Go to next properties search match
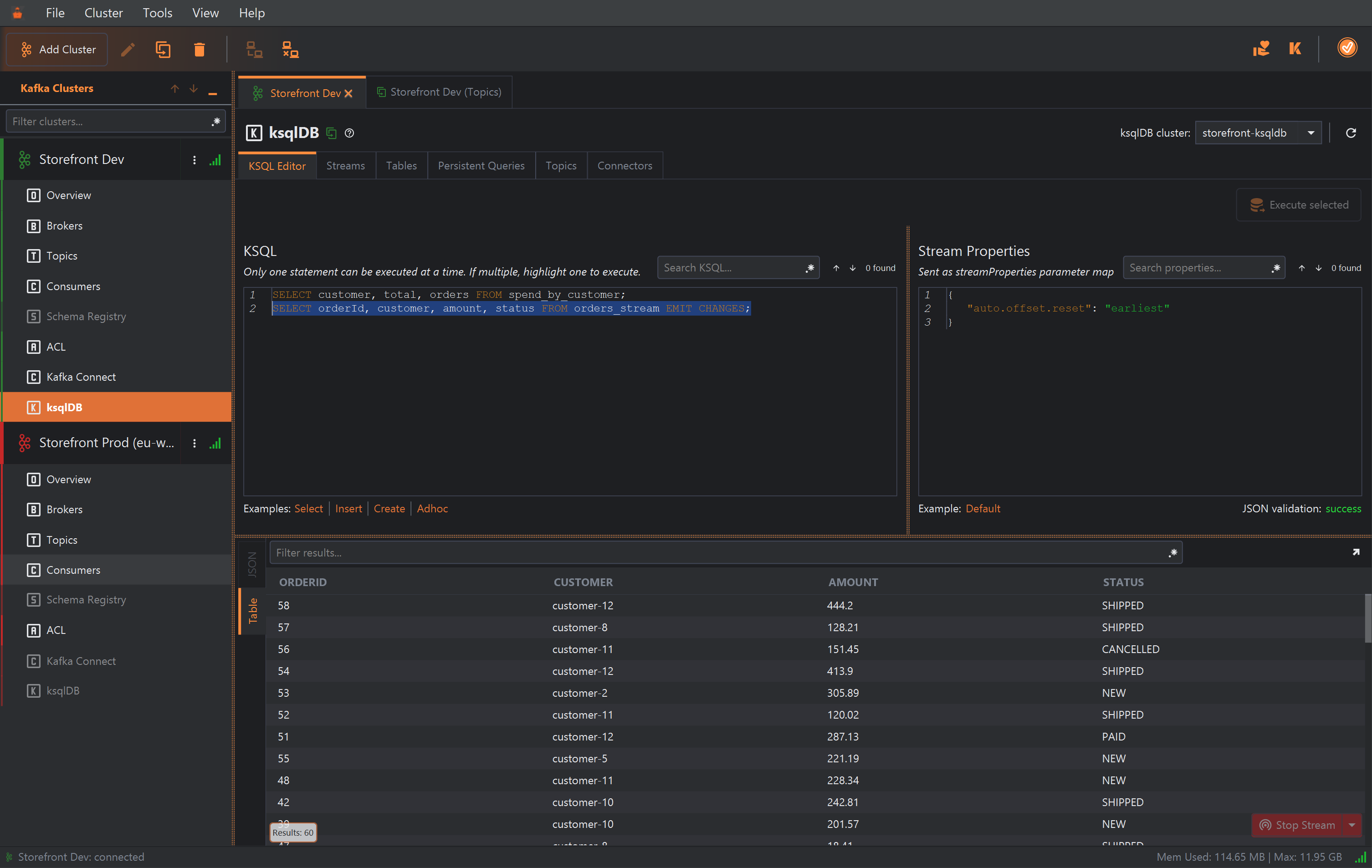This screenshot has height=868, width=1372. click(1318, 268)
